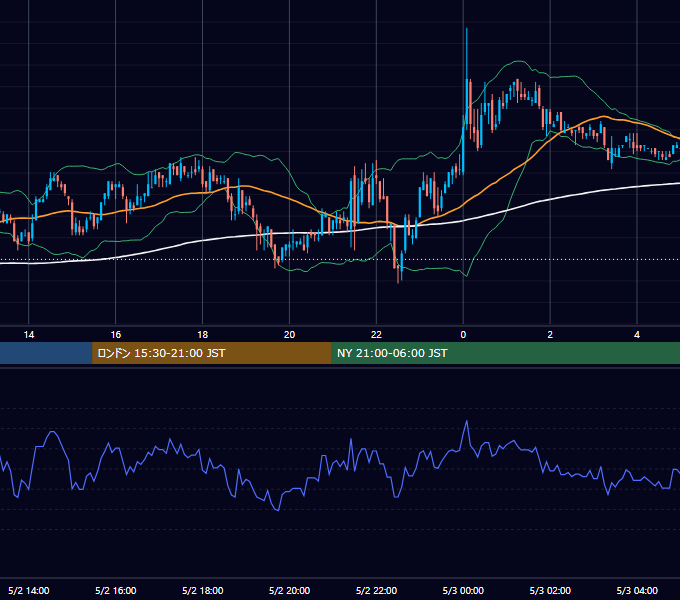The width and height of the screenshot is (680, 600).
Task: Click the 5/2 14:00 time label
Action: [x=29, y=590]
